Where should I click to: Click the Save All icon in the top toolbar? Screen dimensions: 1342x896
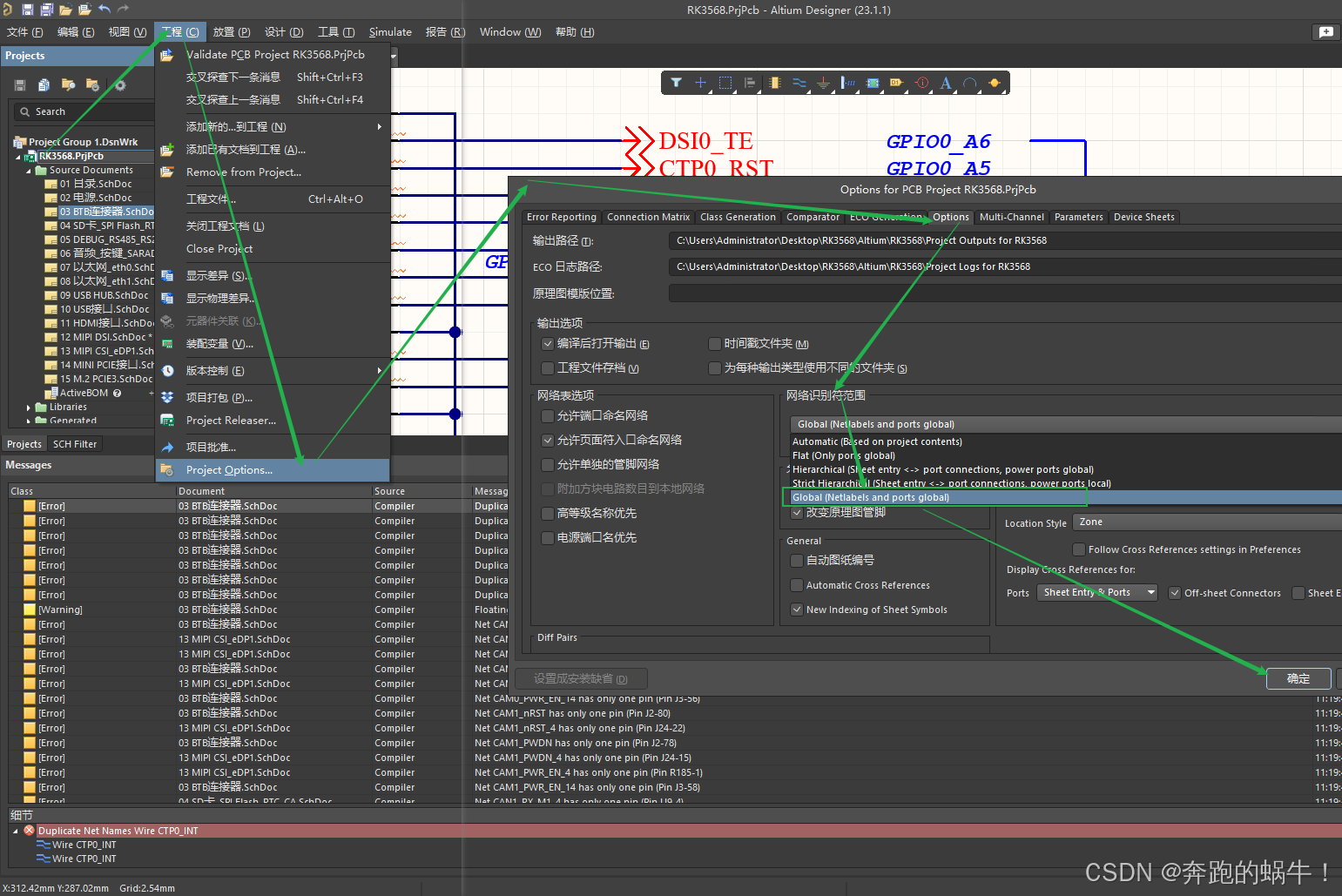[46, 10]
